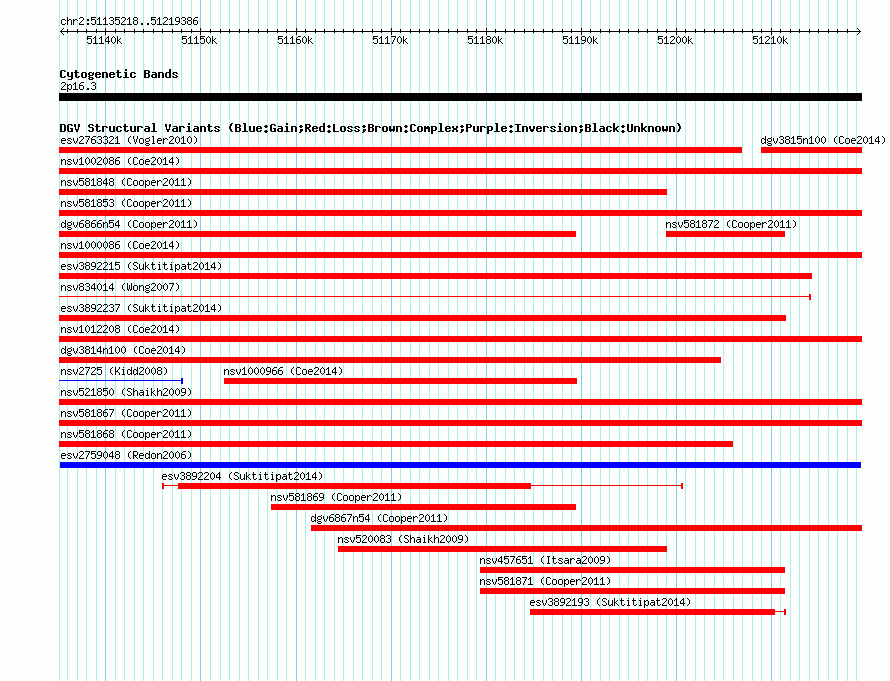This screenshot has width=890, height=681.
Task: Click the thin red nsv834014 line
Action: pyautogui.click(x=435, y=297)
